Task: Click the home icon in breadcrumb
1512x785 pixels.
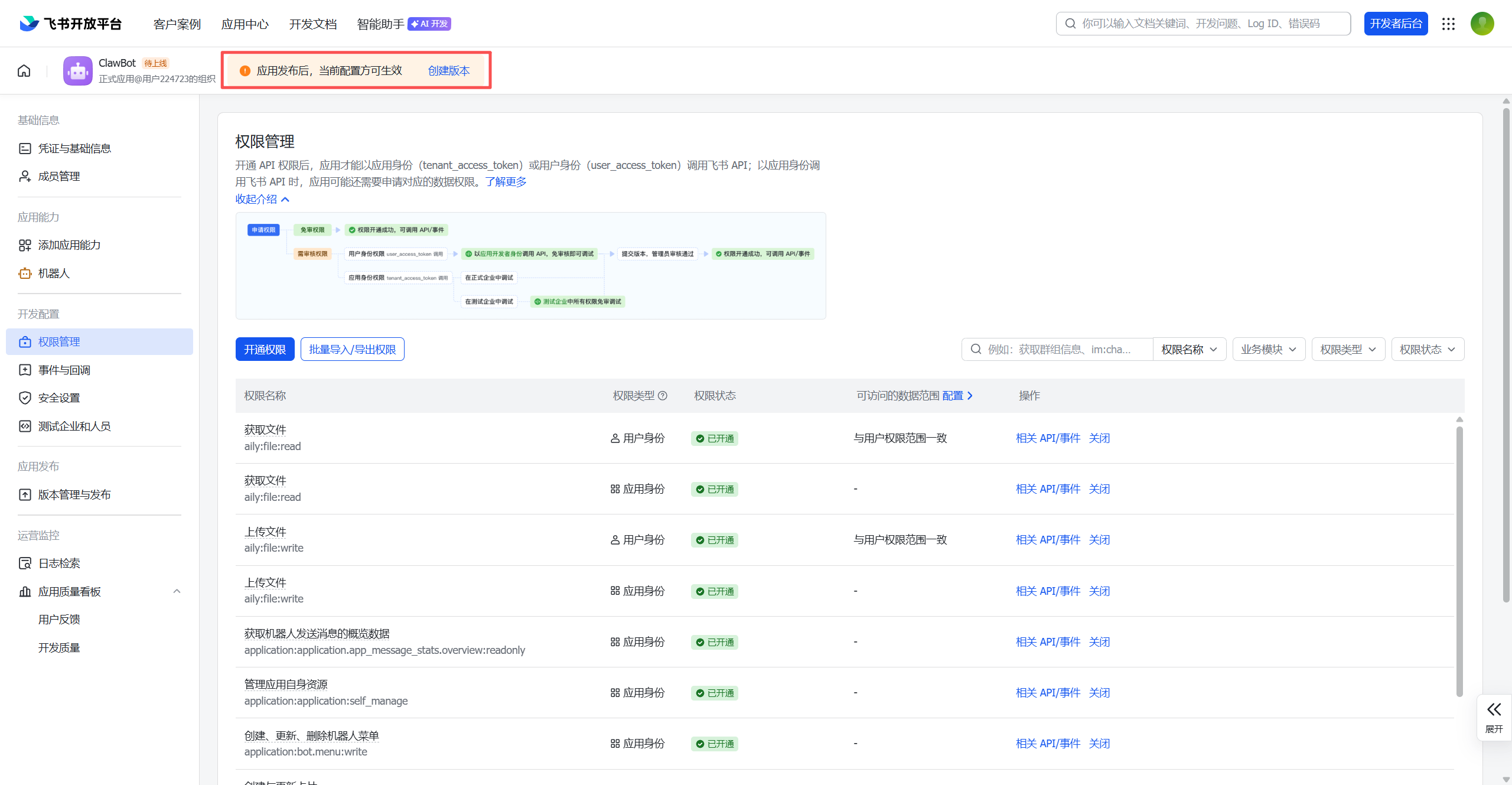Action: coord(24,71)
